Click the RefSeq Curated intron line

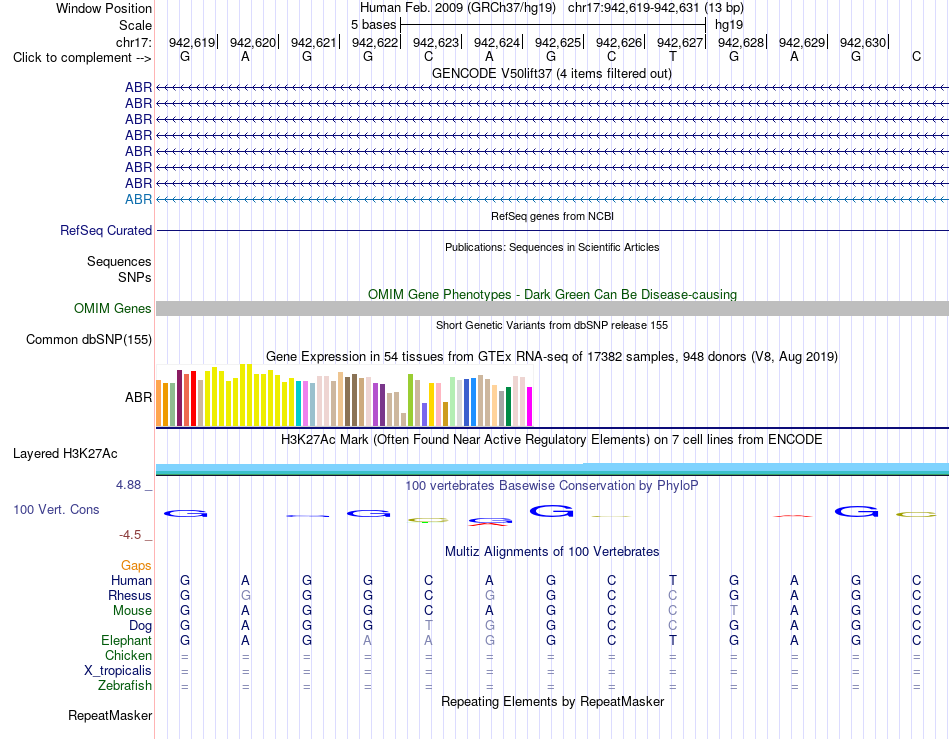(x=552, y=231)
